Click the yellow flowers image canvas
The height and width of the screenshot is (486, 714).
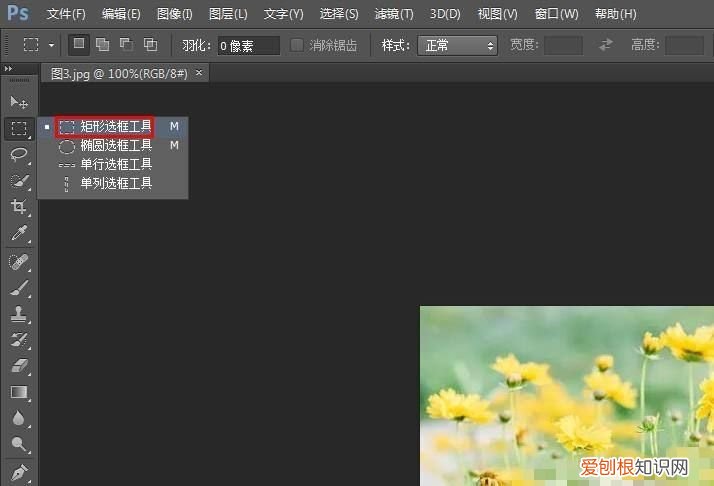point(567,396)
